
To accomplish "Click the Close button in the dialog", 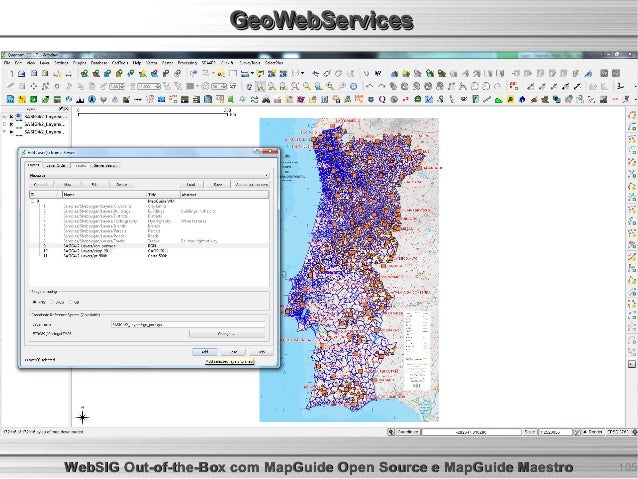I will point(234,352).
